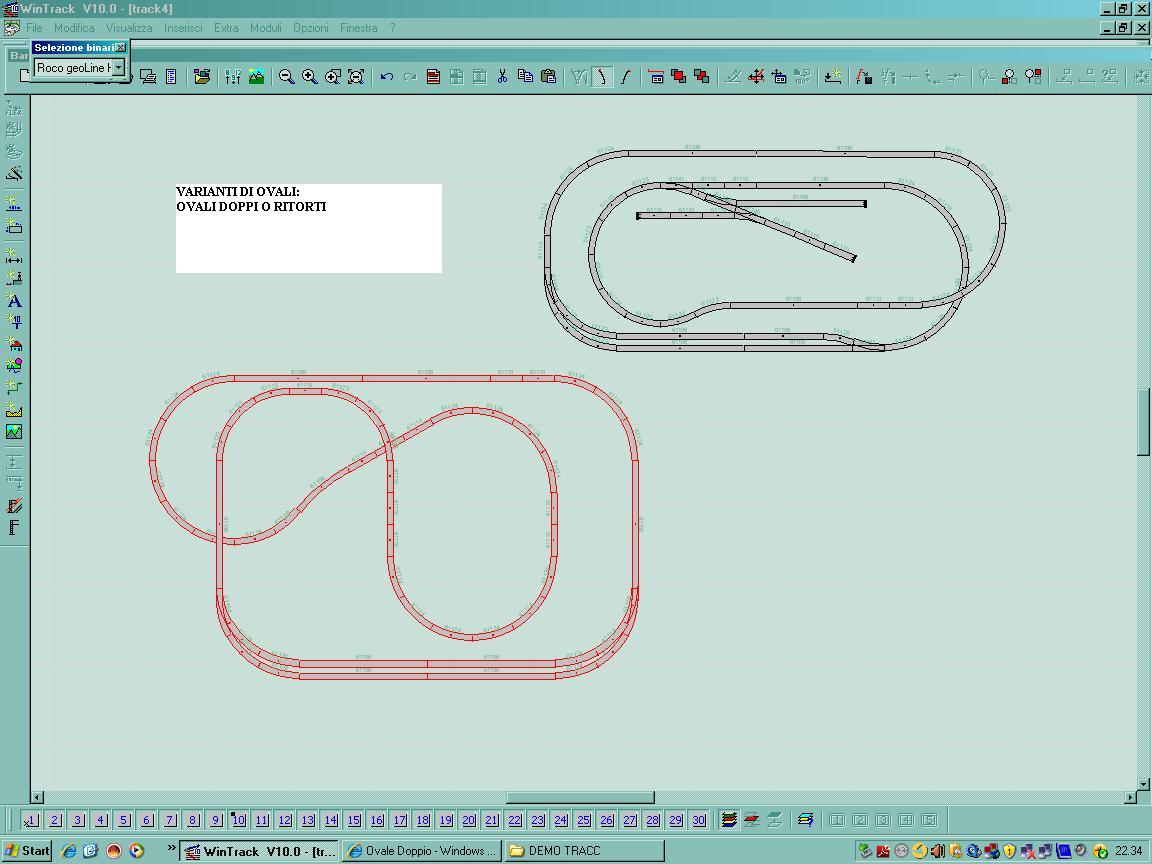The height and width of the screenshot is (864, 1152).
Task: Click the zoom out magnifier icon
Action: (x=287, y=76)
